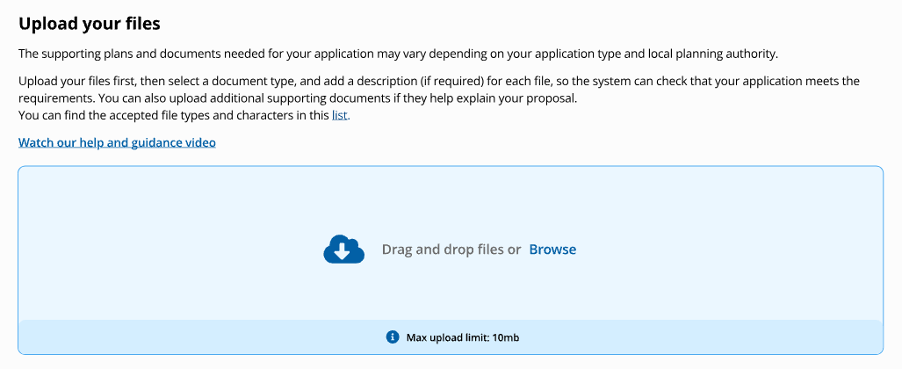Click the 'Drag and drop files or' text
Viewport: 902px width, 370px height.
pos(452,250)
